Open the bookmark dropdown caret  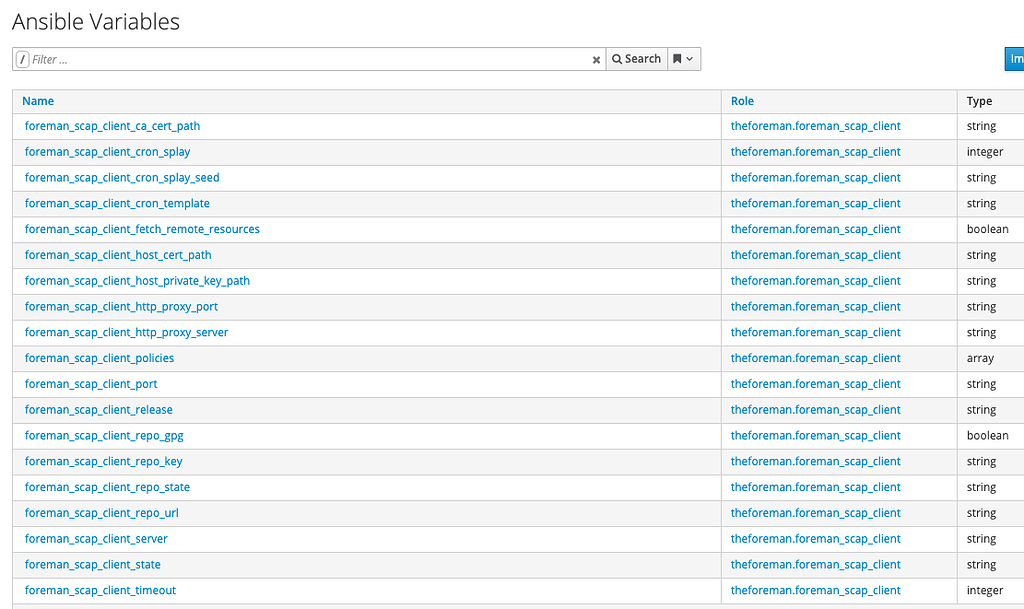(690, 59)
